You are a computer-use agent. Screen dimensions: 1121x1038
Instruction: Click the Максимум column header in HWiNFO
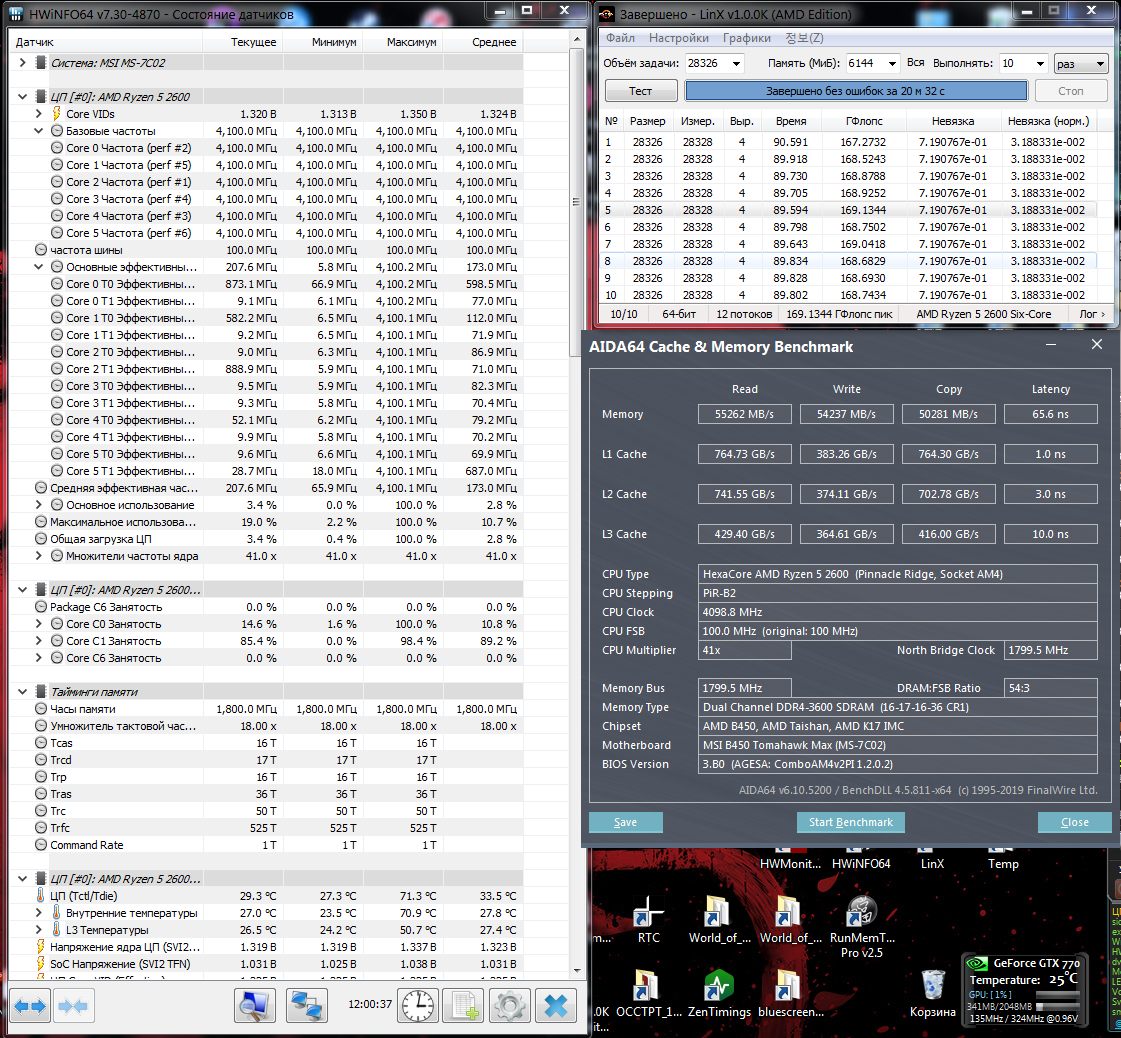point(404,42)
